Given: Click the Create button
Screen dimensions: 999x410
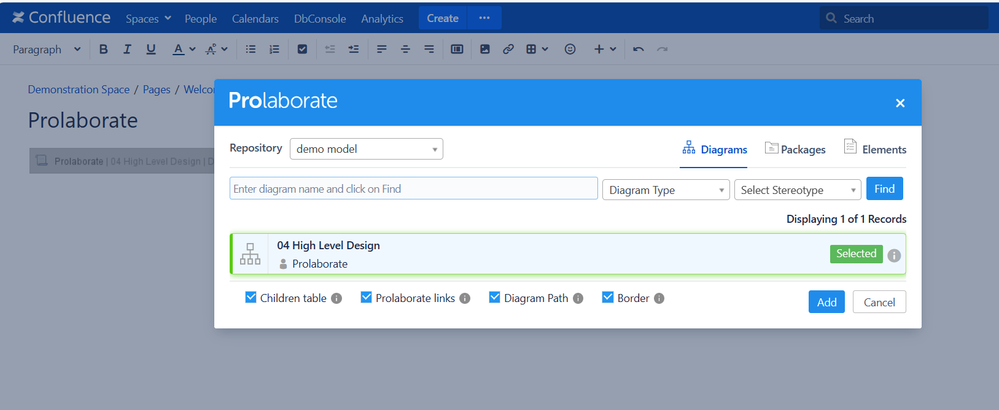Looking at the screenshot, I should (443, 18).
